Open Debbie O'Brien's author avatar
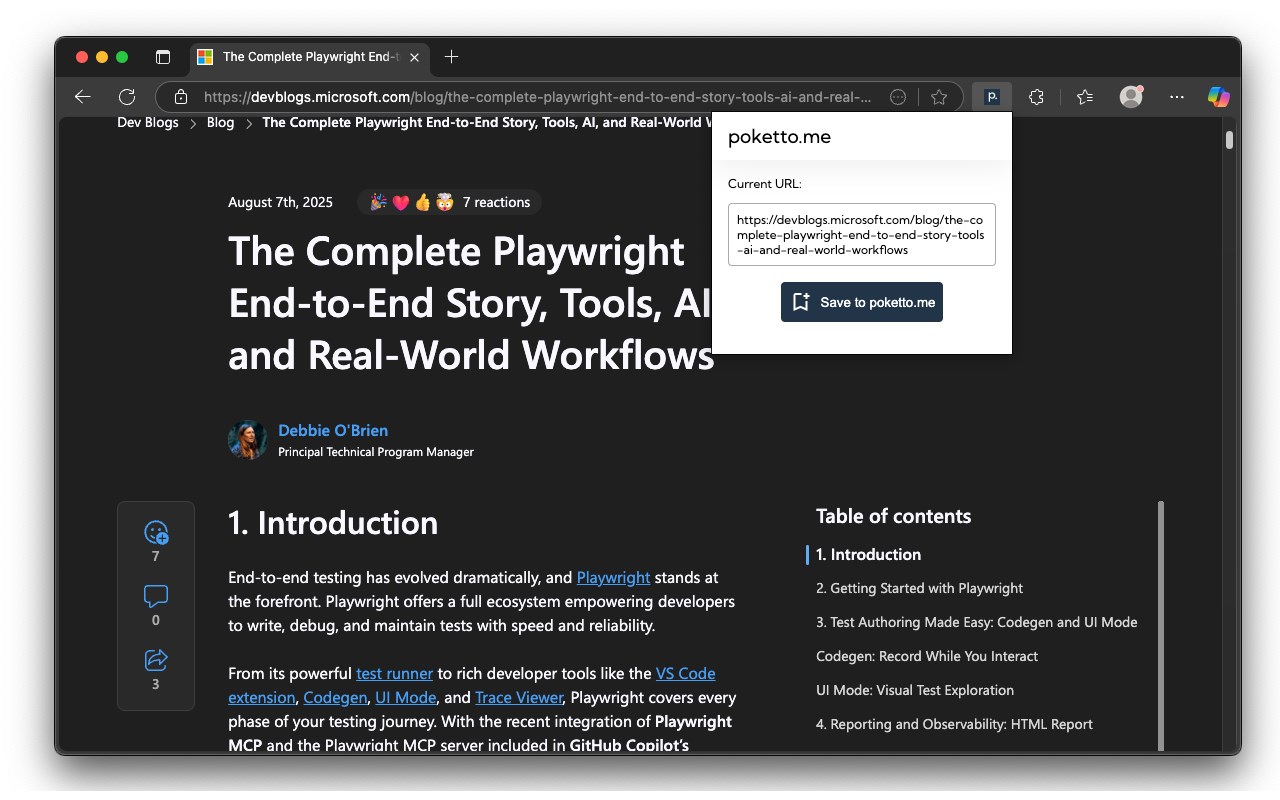The width and height of the screenshot is (1280, 800). (248, 440)
